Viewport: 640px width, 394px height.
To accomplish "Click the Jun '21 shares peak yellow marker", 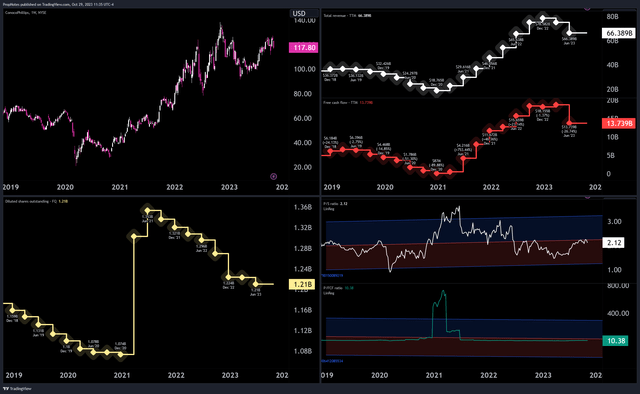I will pos(148,211).
